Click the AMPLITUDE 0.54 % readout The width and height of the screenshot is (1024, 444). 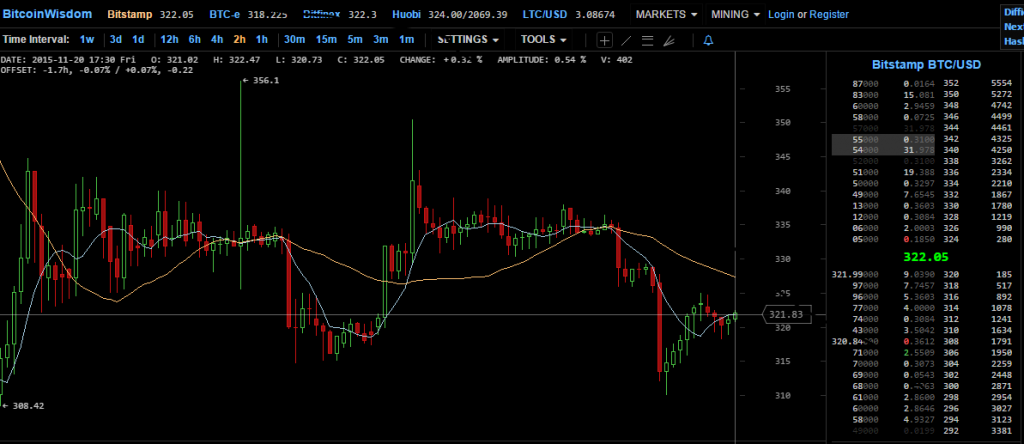click(x=542, y=59)
